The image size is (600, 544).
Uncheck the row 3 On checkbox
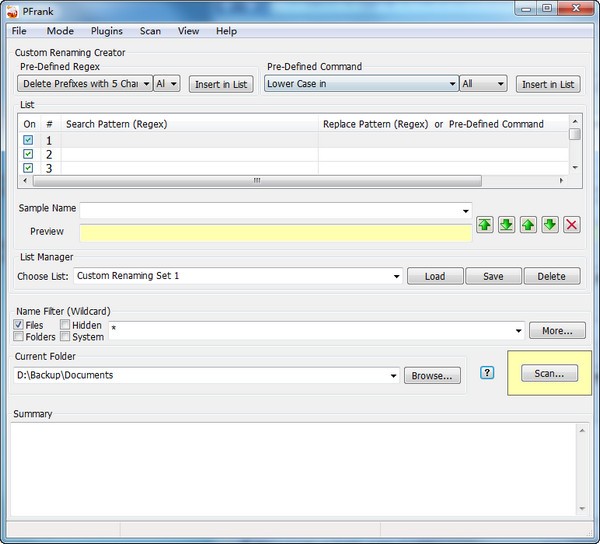(28, 168)
